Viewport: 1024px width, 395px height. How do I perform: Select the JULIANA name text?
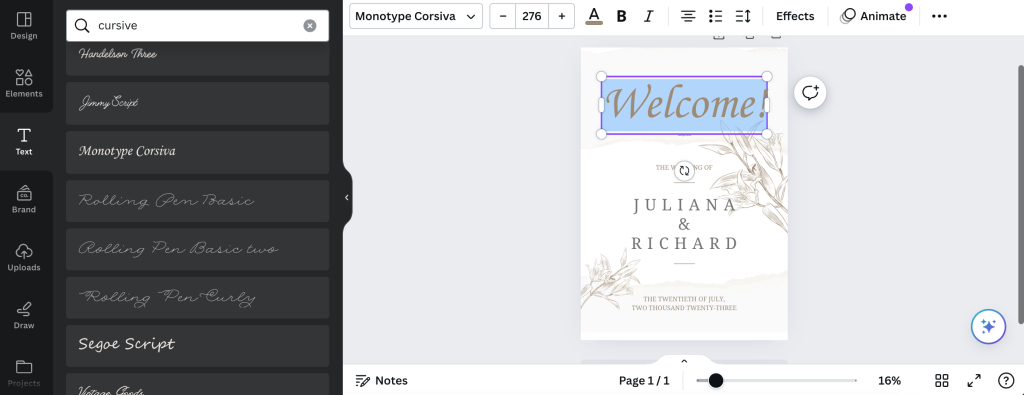click(684, 205)
